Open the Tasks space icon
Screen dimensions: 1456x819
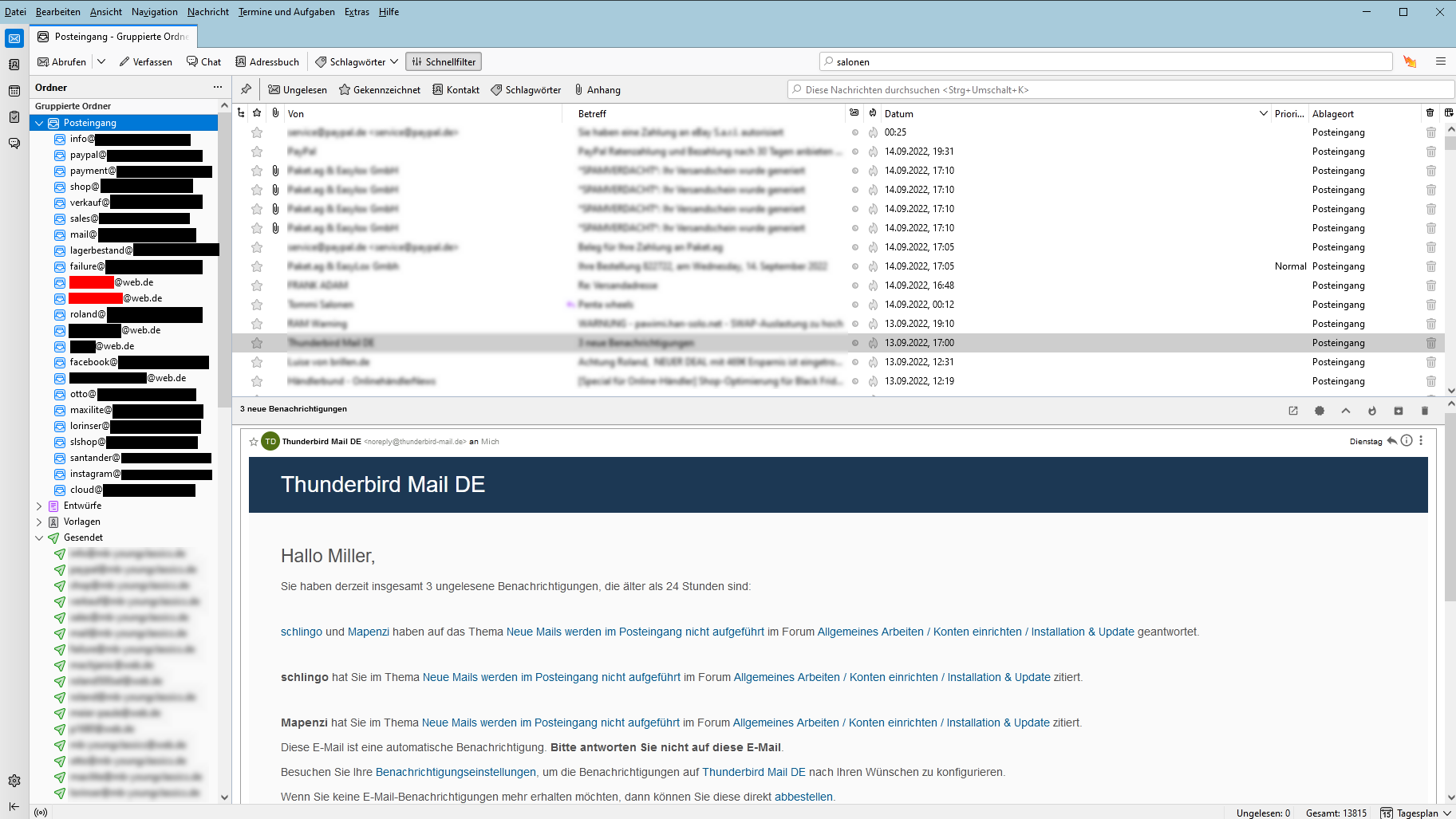click(x=14, y=117)
